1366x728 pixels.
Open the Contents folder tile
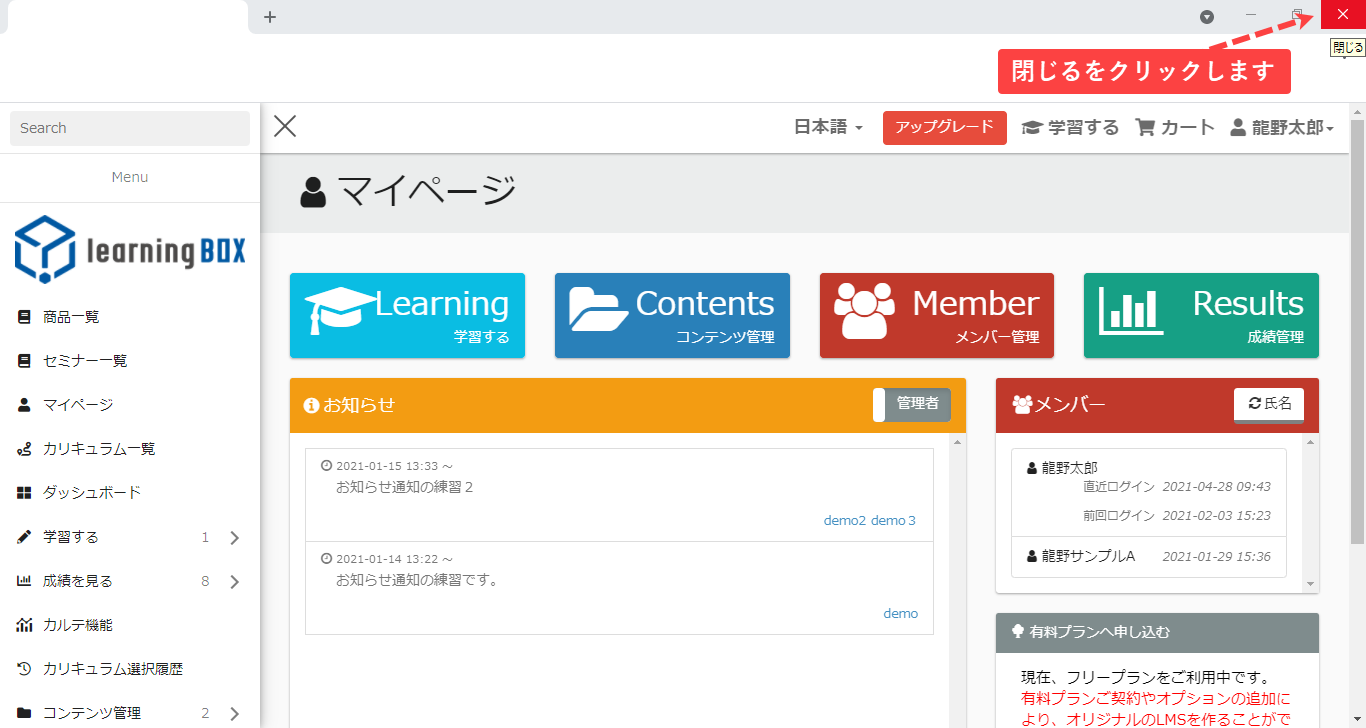click(672, 315)
